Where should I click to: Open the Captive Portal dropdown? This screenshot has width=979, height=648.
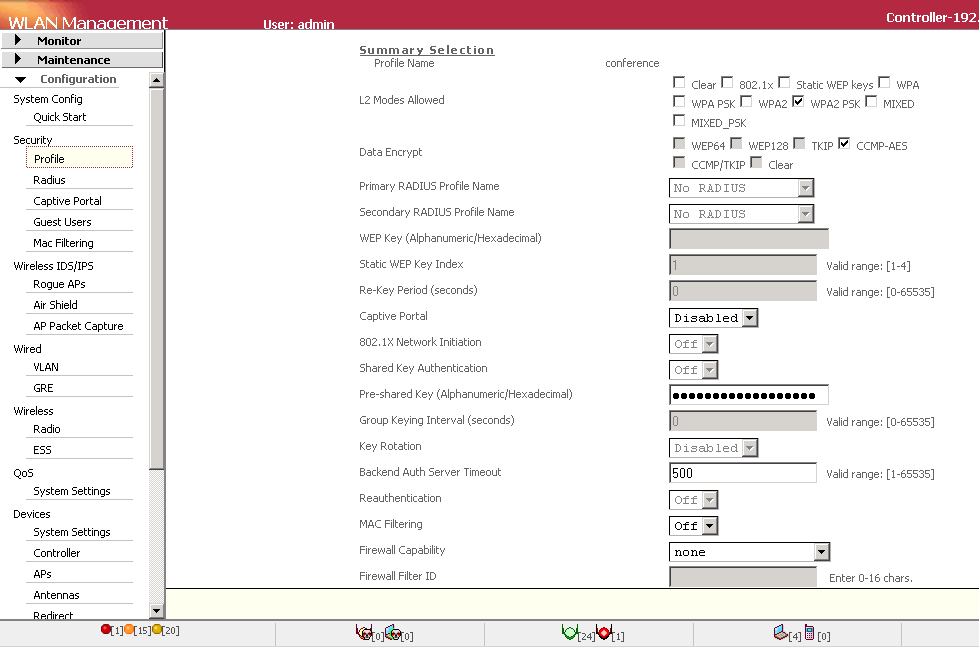click(714, 318)
